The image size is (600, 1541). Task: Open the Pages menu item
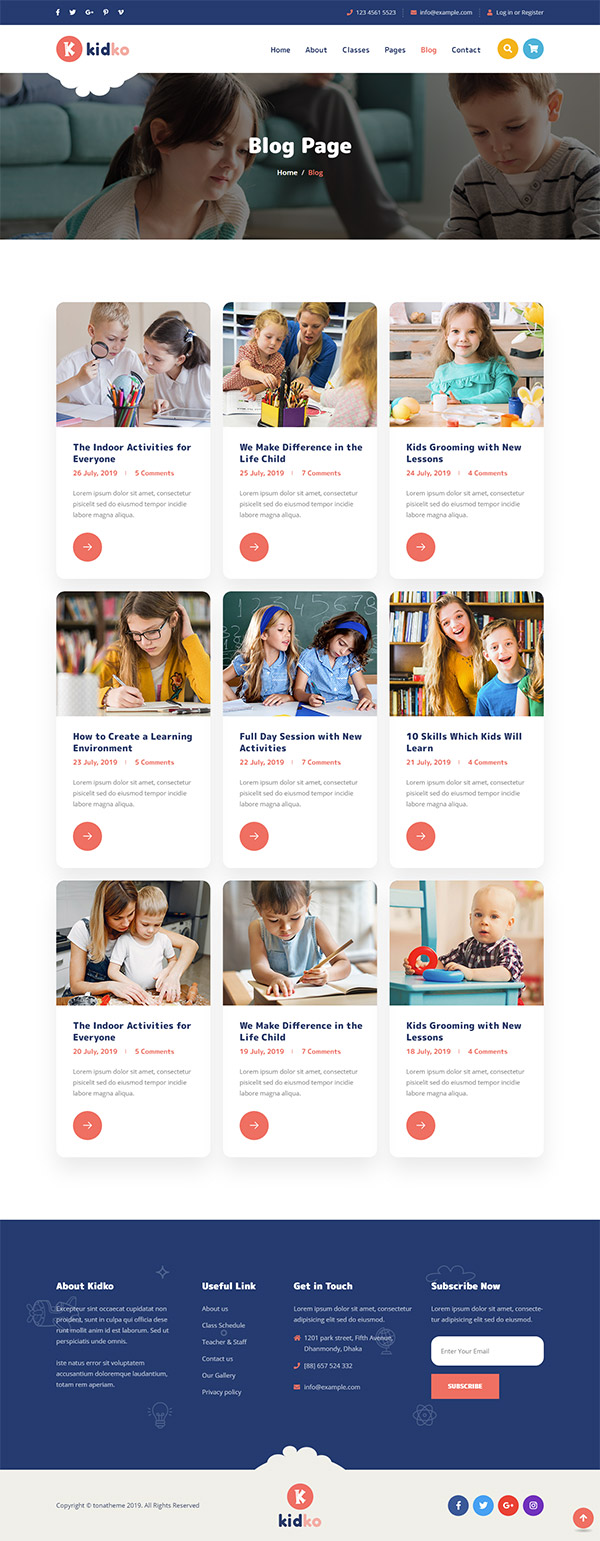tap(395, 50)
